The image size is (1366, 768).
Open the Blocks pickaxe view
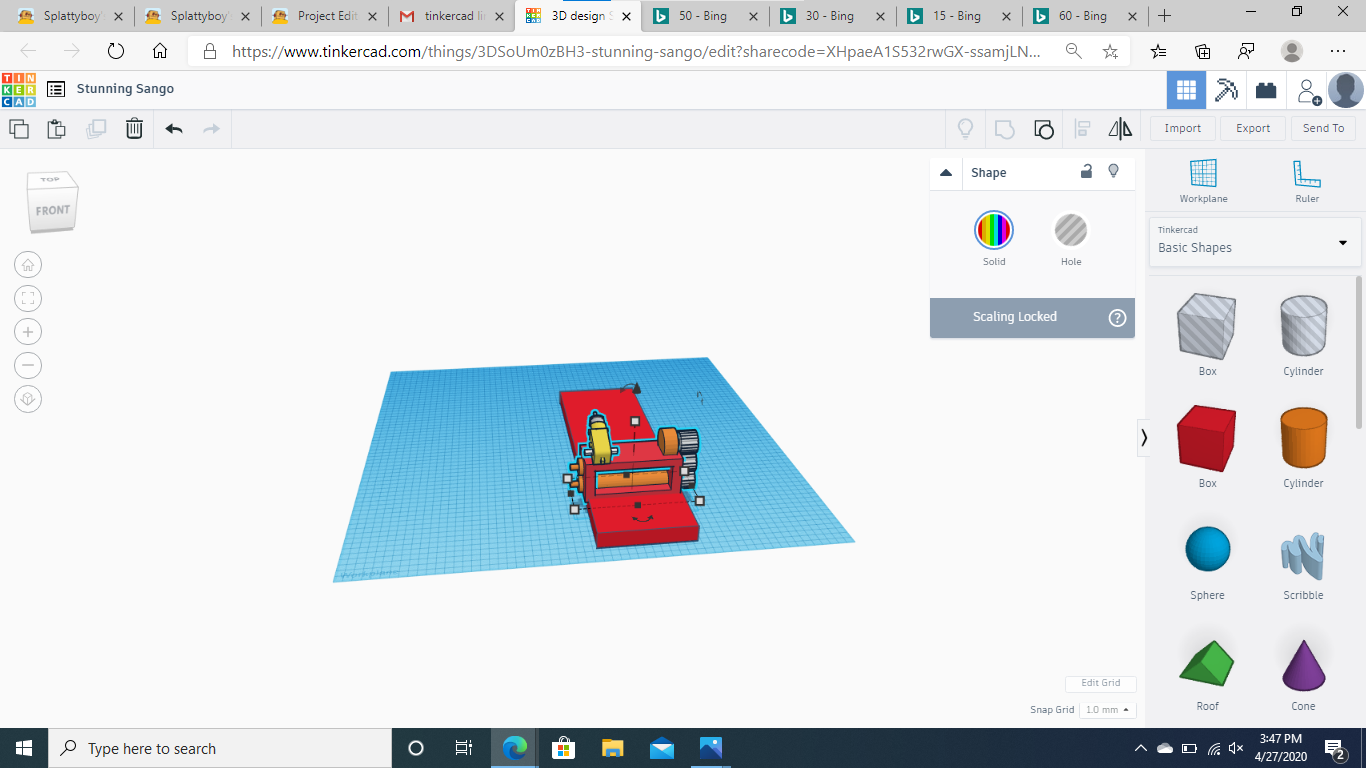coord(1226,90)
